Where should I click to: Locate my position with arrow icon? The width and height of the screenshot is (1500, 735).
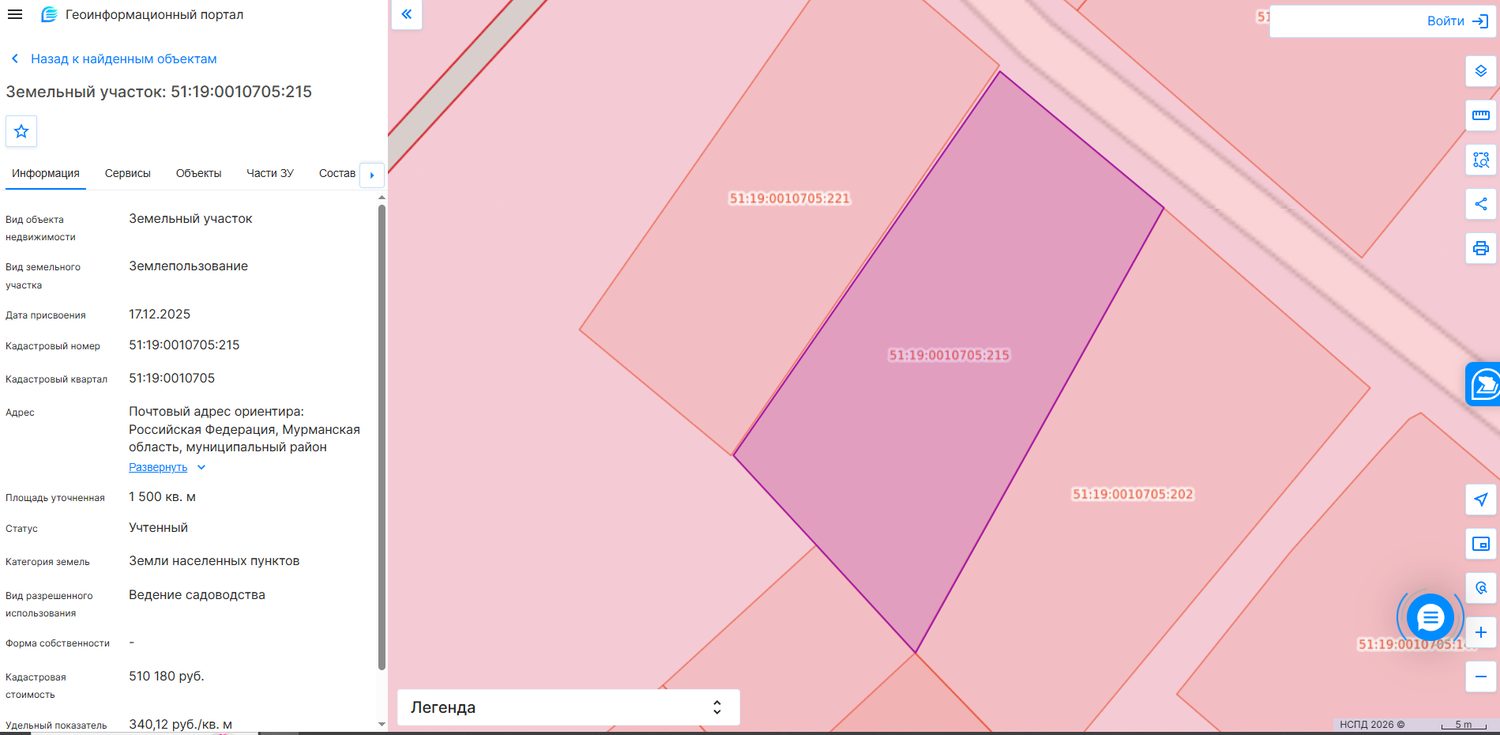point(1481,499)
